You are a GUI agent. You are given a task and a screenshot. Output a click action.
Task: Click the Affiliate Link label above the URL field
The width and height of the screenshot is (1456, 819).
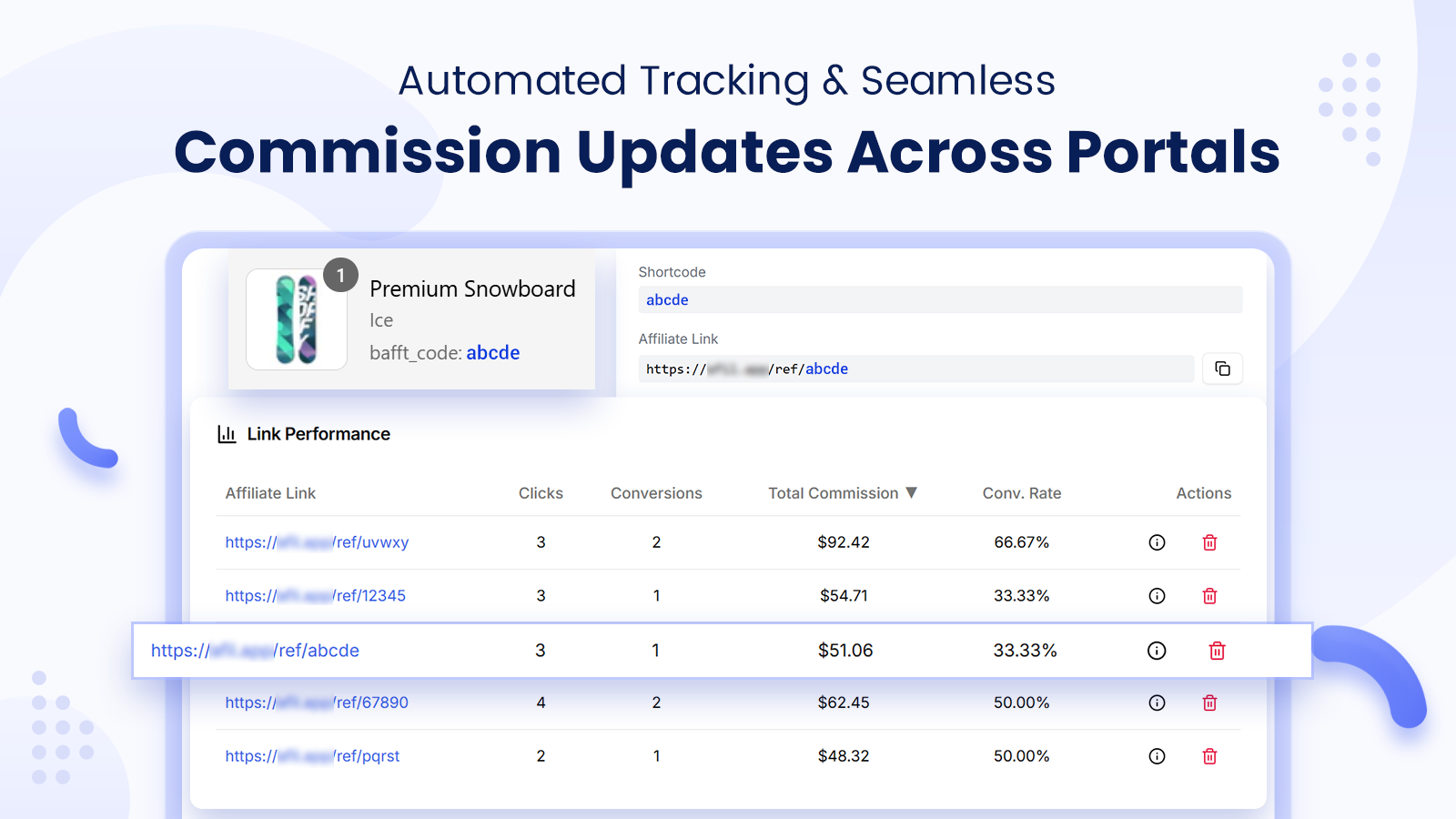pos(678,339)
